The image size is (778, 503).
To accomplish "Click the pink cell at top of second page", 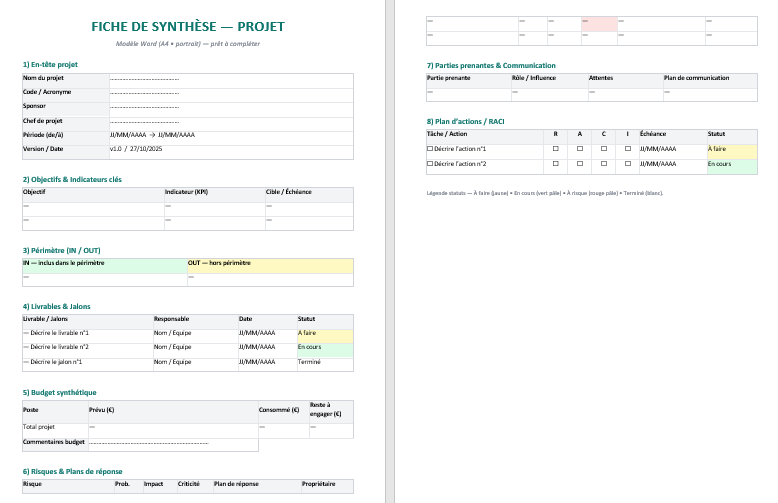I will (600, 22).
